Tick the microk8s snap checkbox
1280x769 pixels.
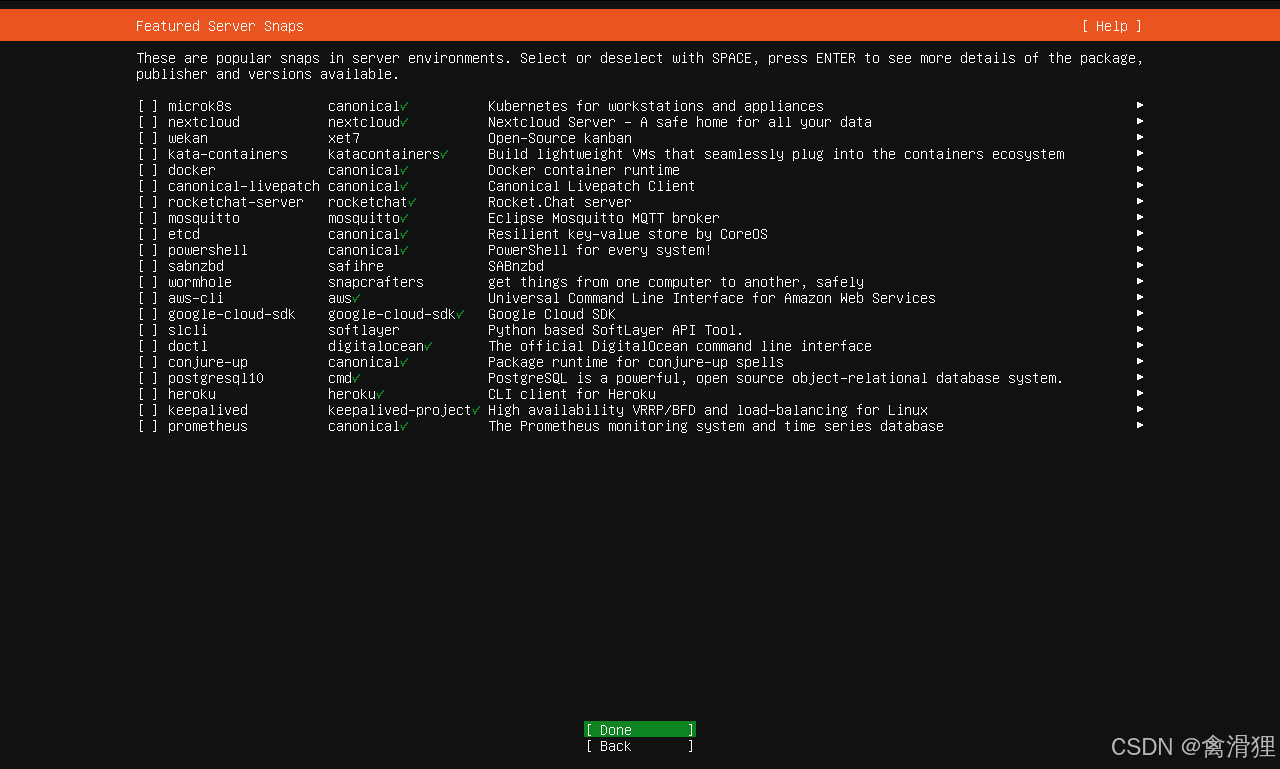[x=148, y=106]
